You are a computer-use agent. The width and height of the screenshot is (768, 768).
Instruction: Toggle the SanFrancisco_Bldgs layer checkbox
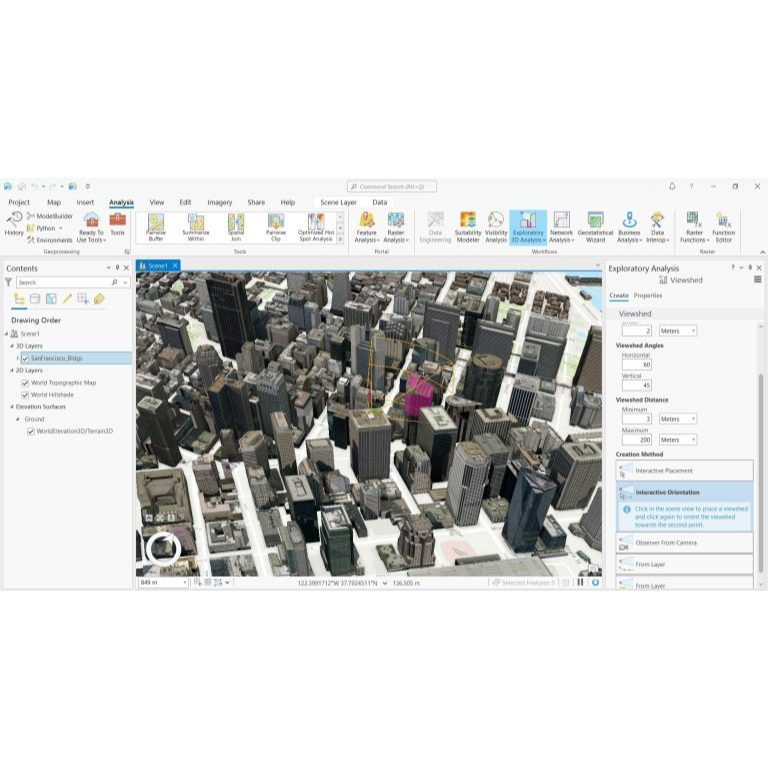click(x=25, y=359)
